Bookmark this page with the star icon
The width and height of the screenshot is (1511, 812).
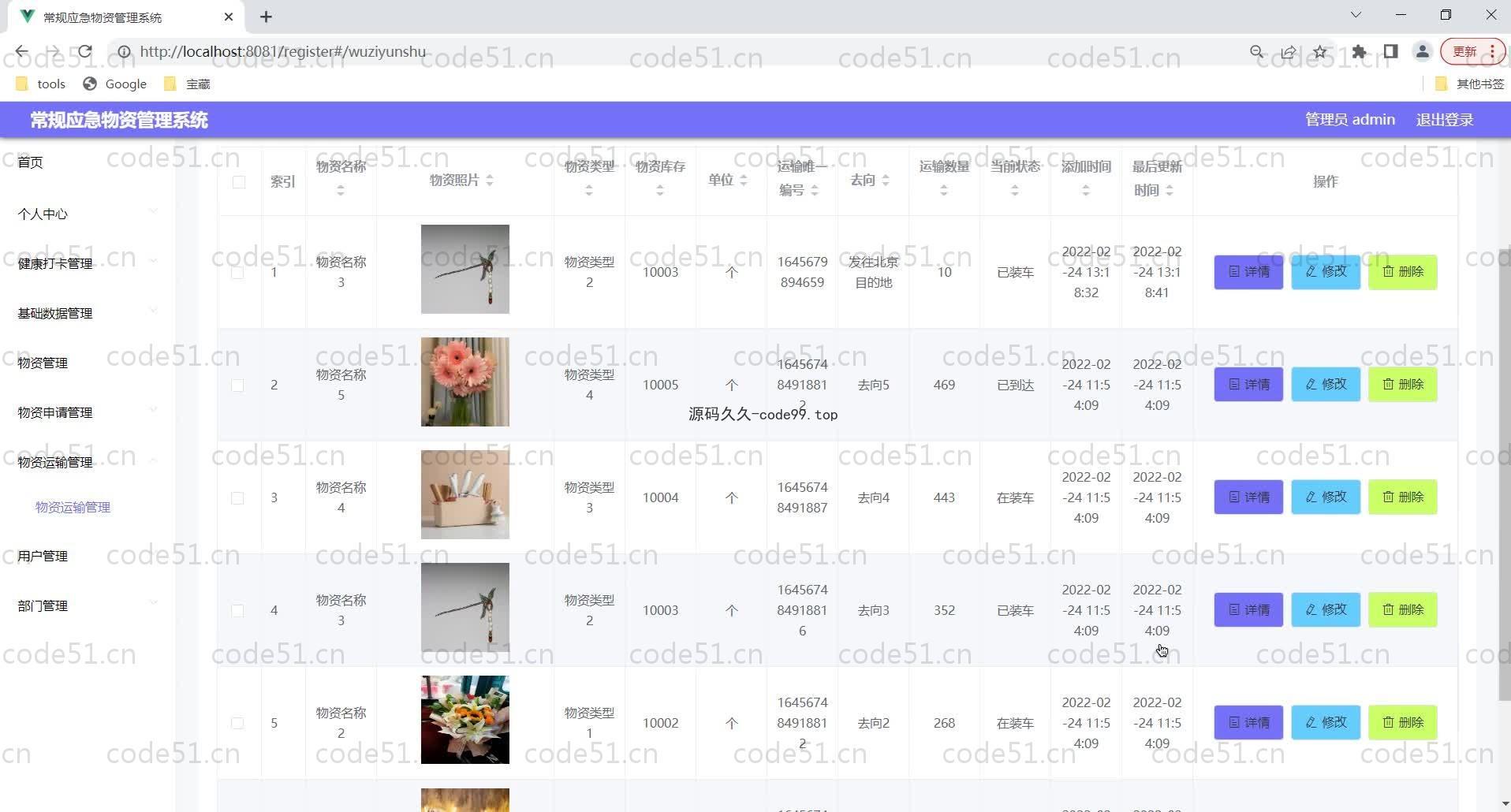[1320, 52]
